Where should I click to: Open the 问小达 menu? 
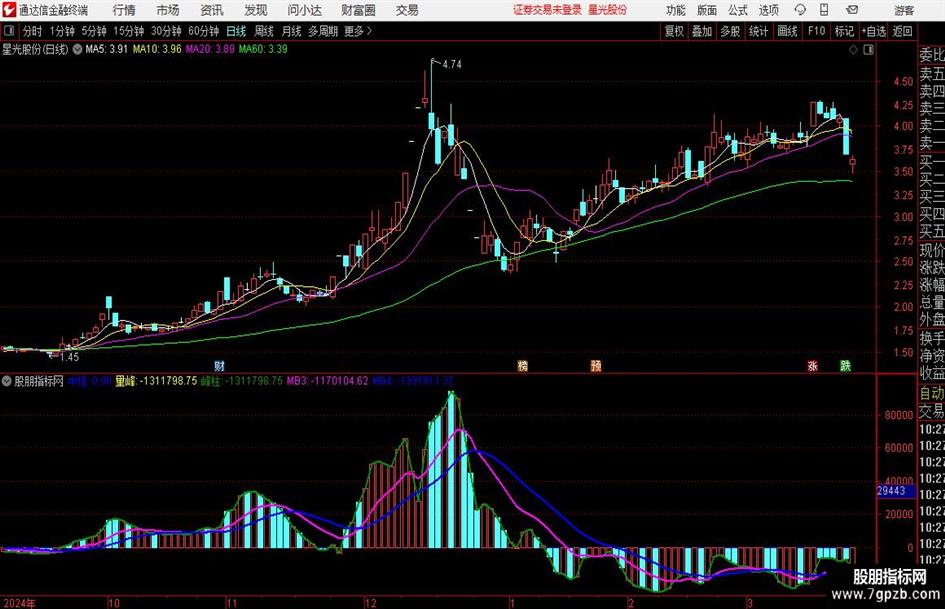(304, 10)
